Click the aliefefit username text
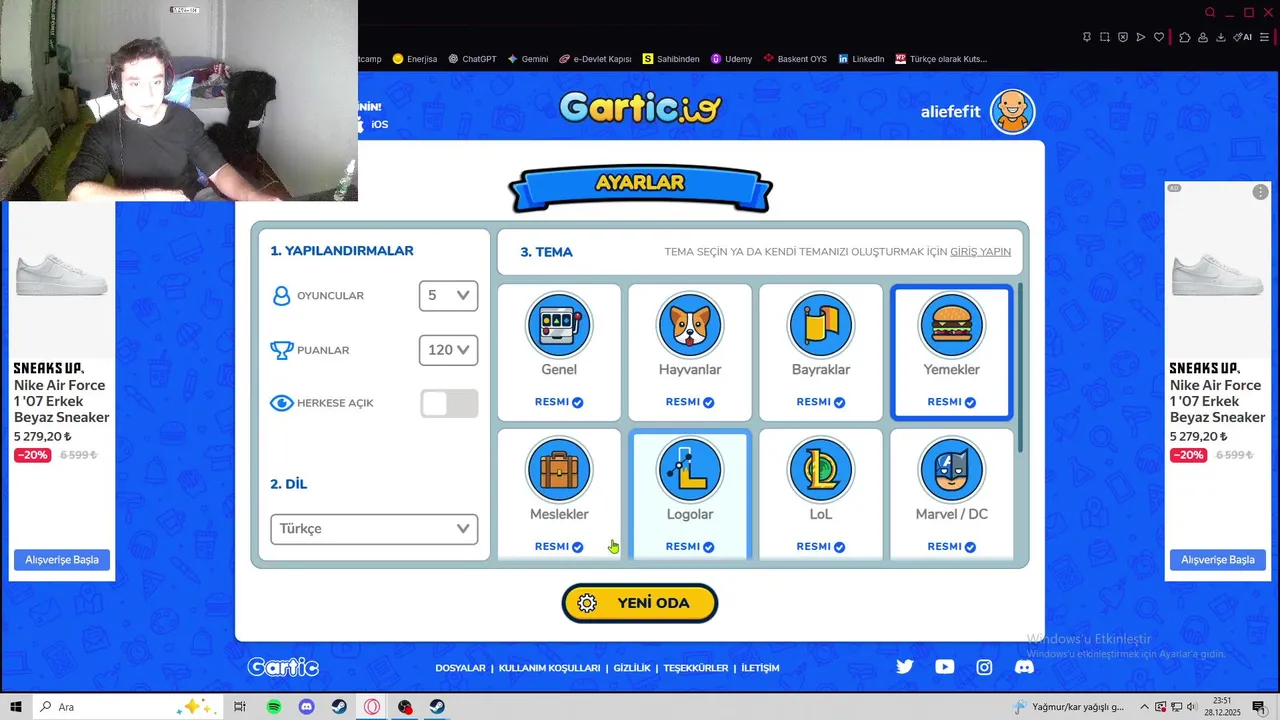The height and width of the screenshot is (720, 1280). [951, 112]
